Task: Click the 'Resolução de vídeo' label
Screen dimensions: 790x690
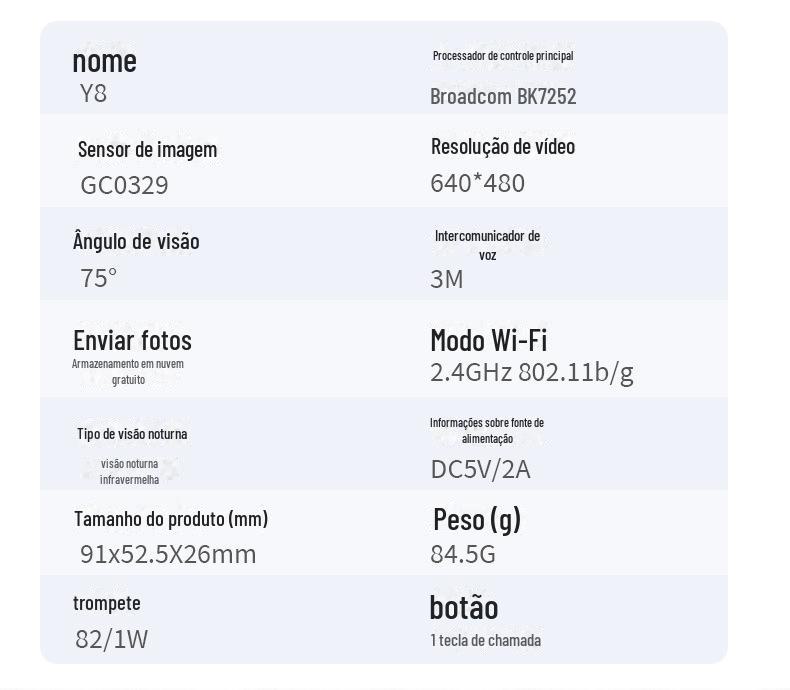Action: click(503, 147)
